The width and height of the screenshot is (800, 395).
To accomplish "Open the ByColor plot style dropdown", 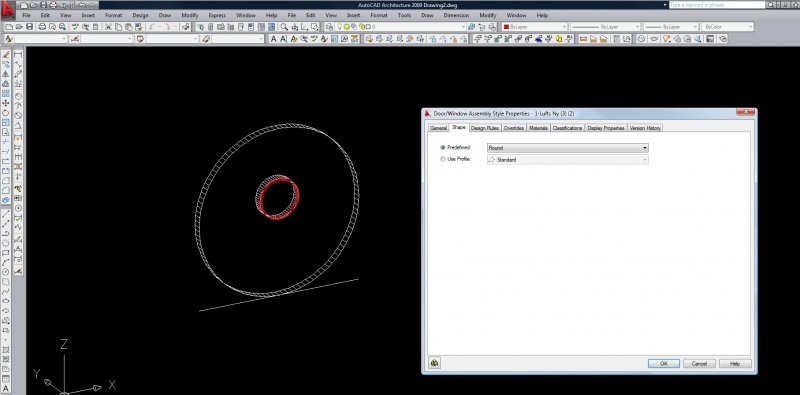I will (728, 27).
